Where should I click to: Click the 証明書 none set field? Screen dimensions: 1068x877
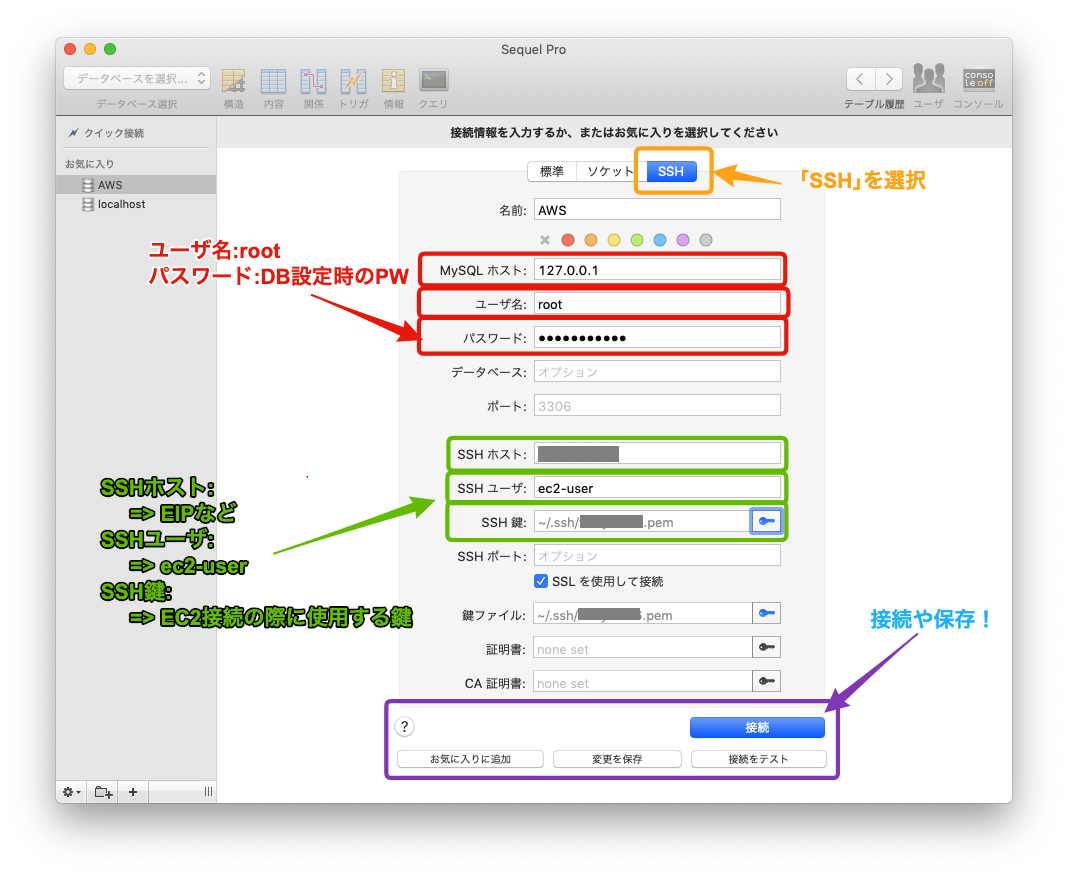(642, 648)
